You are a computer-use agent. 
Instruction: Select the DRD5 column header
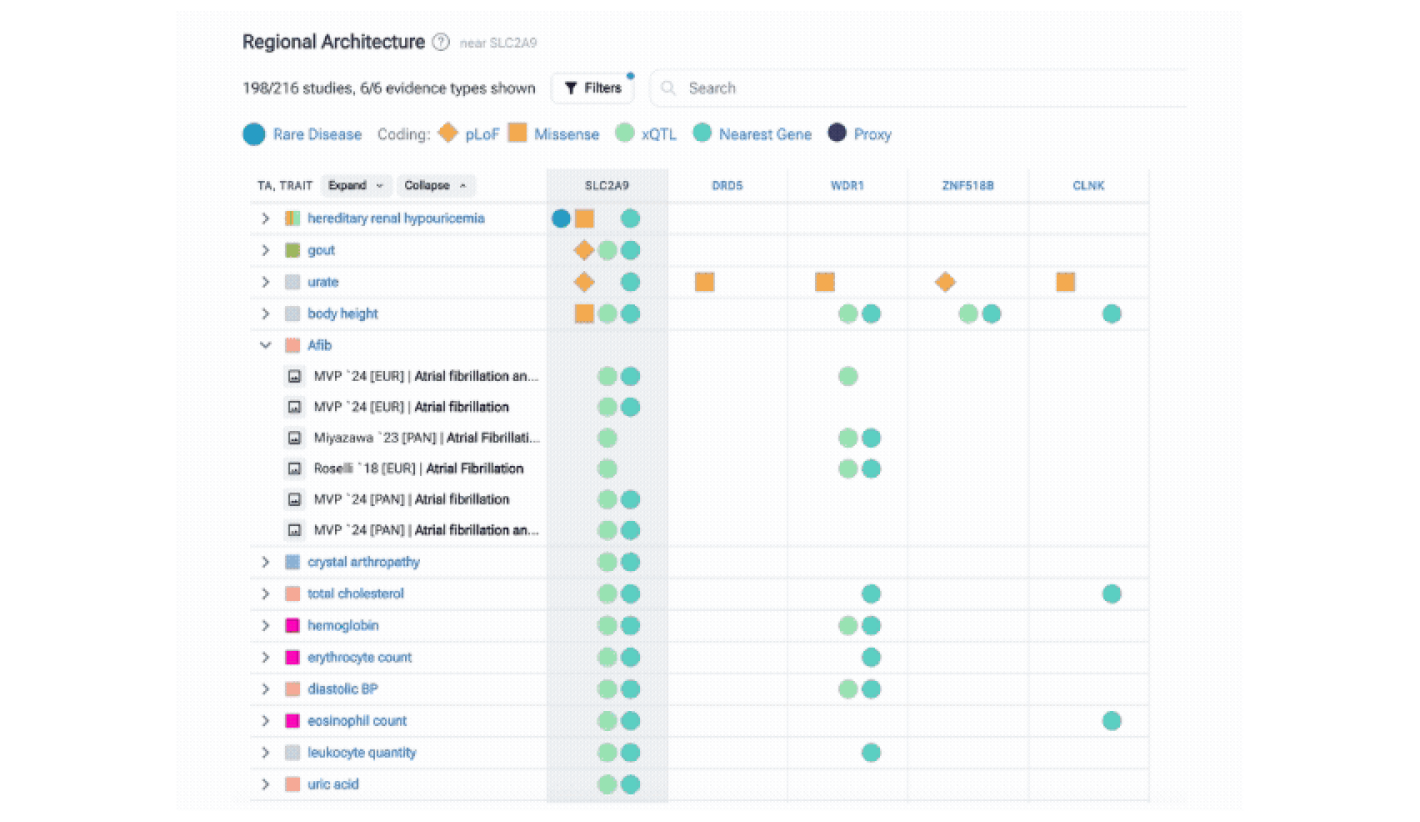(x=727, y=185)
